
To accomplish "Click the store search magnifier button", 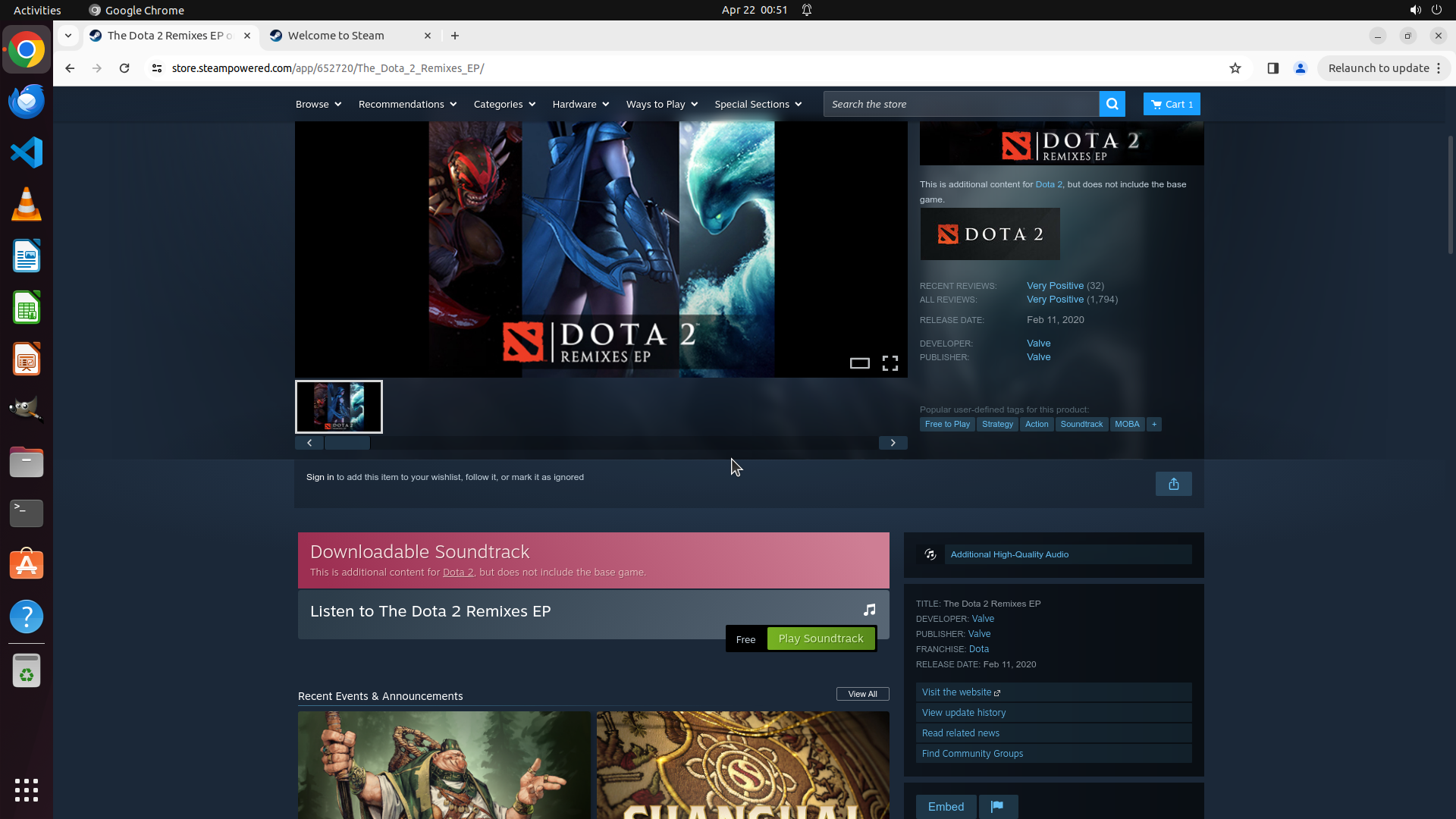I will pos(1112,104).
